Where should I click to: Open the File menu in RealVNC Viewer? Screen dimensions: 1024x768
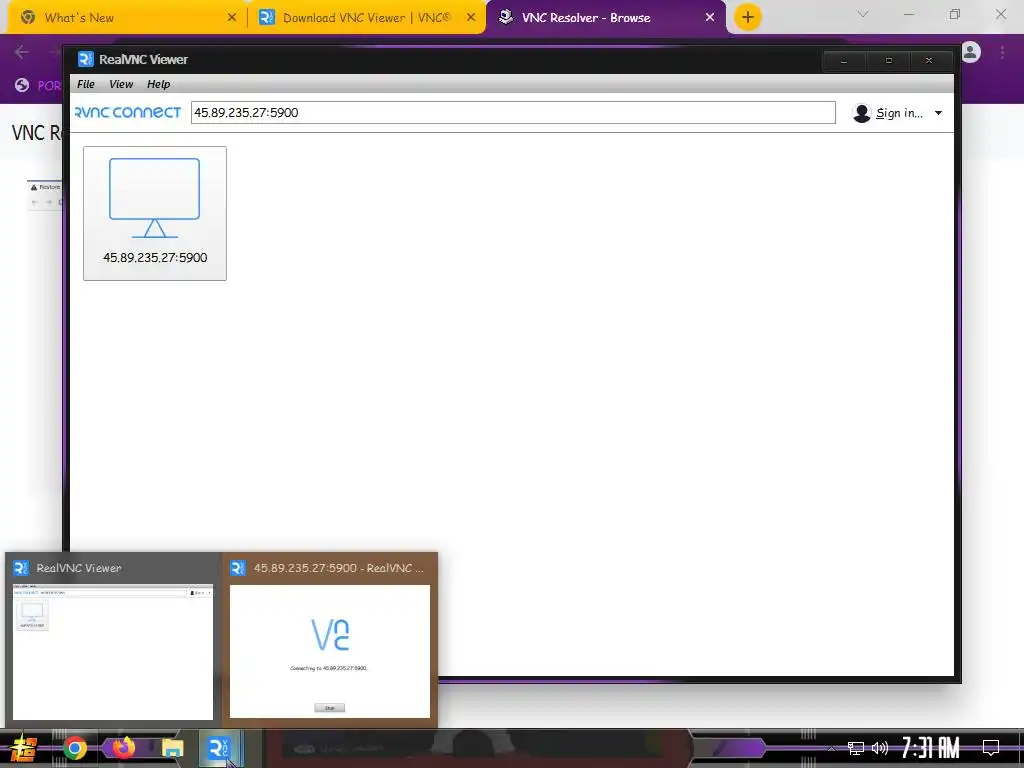pos(86,84)
